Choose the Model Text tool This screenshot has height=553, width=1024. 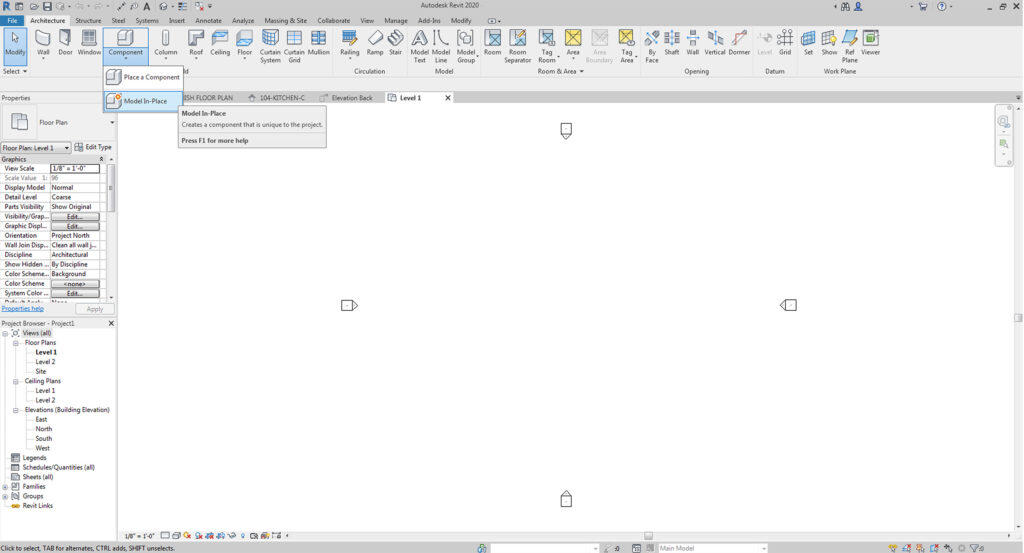coord(419,46)
